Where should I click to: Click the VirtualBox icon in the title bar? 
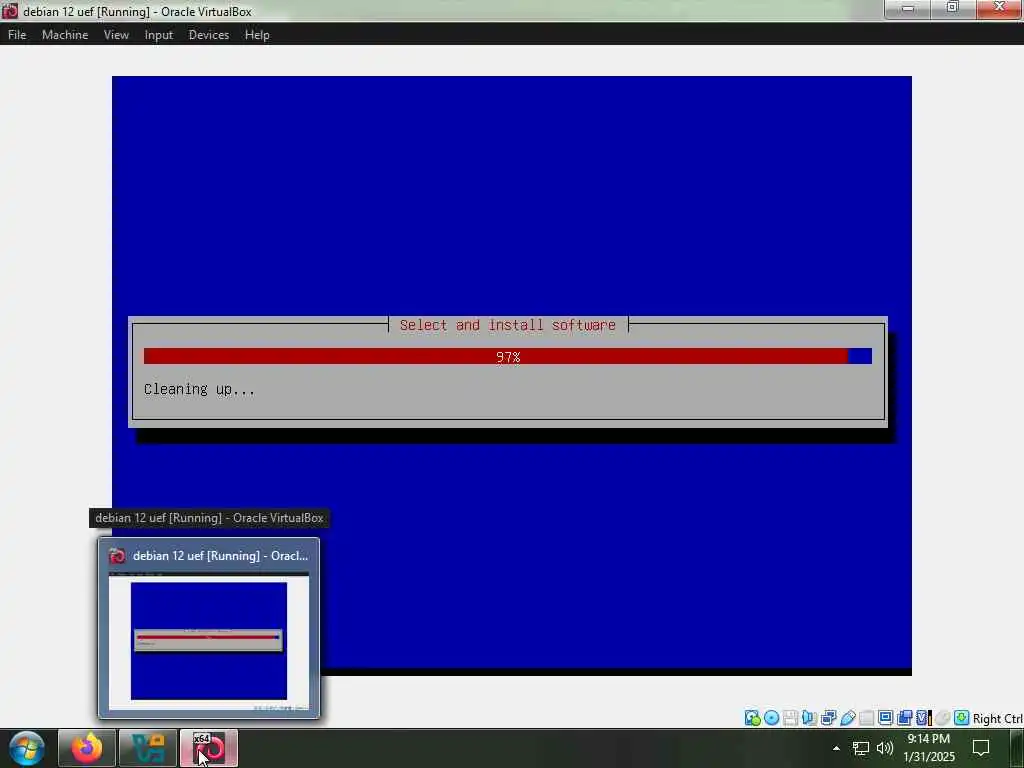click(x=10, y=11)
